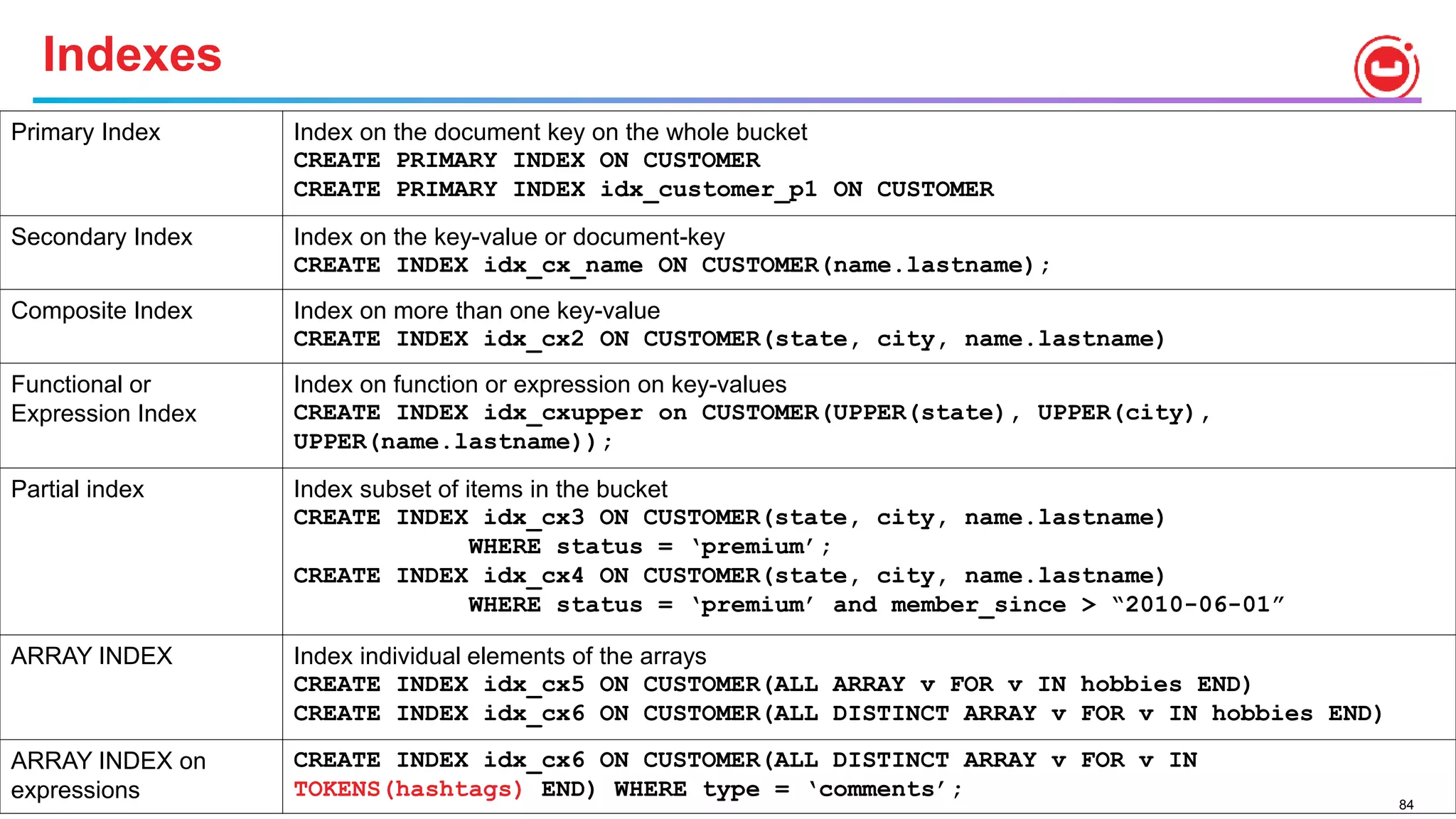Image resolution: width=1456 pixels, height=819 pixels.
Task: Select 'Index subset of items in the bucket'
Action: point(480,489)
